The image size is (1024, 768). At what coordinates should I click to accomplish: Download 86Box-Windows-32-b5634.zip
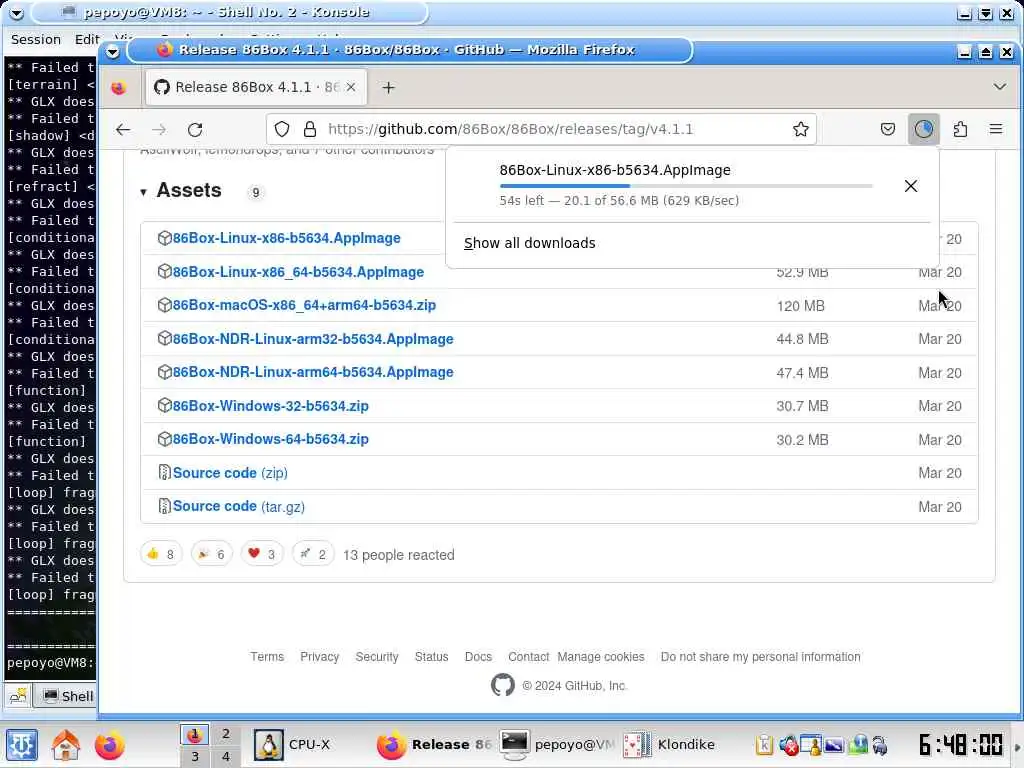[x=270, y=406]
